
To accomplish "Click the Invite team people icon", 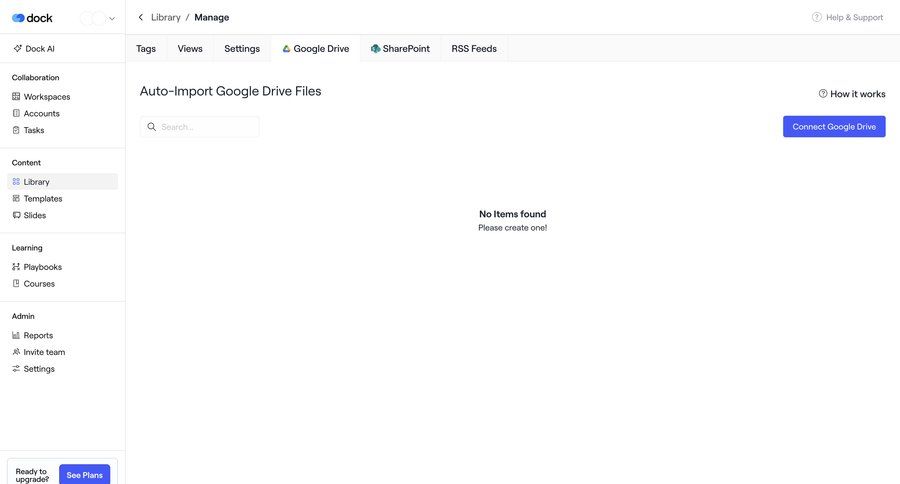I will pos(16,351).
